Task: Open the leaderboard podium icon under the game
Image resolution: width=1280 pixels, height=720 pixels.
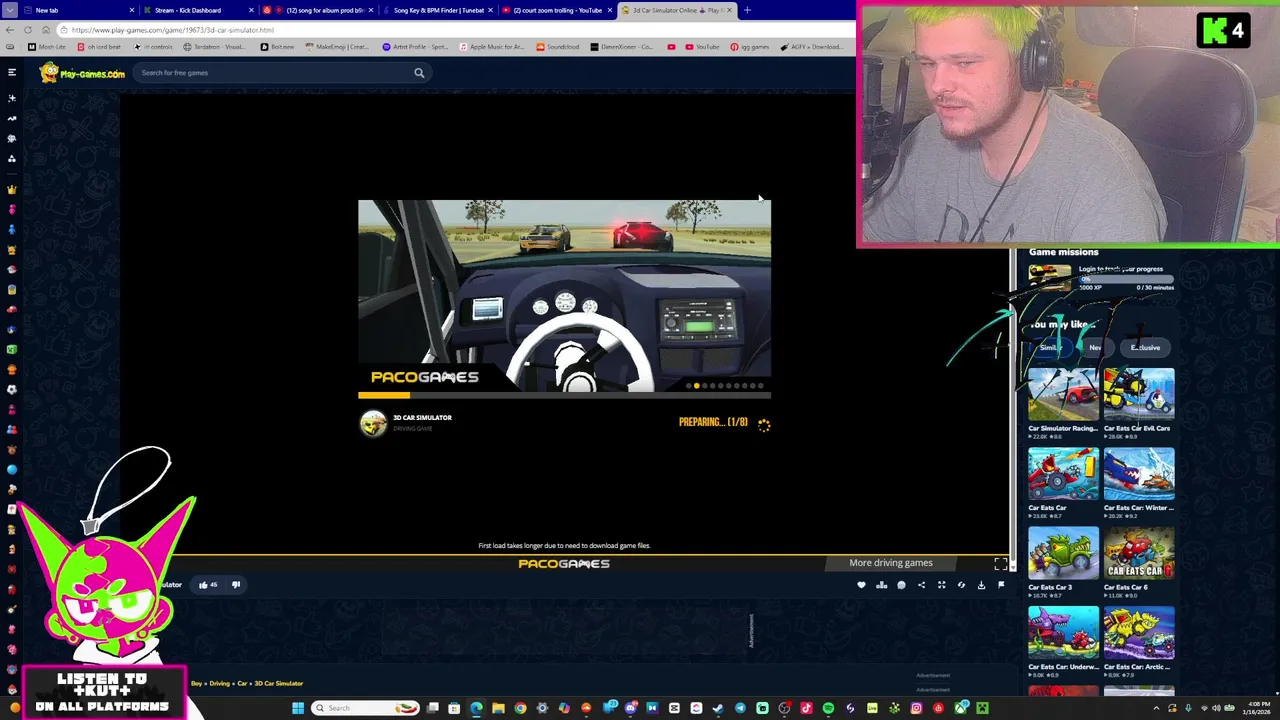Action: [881, 585]
